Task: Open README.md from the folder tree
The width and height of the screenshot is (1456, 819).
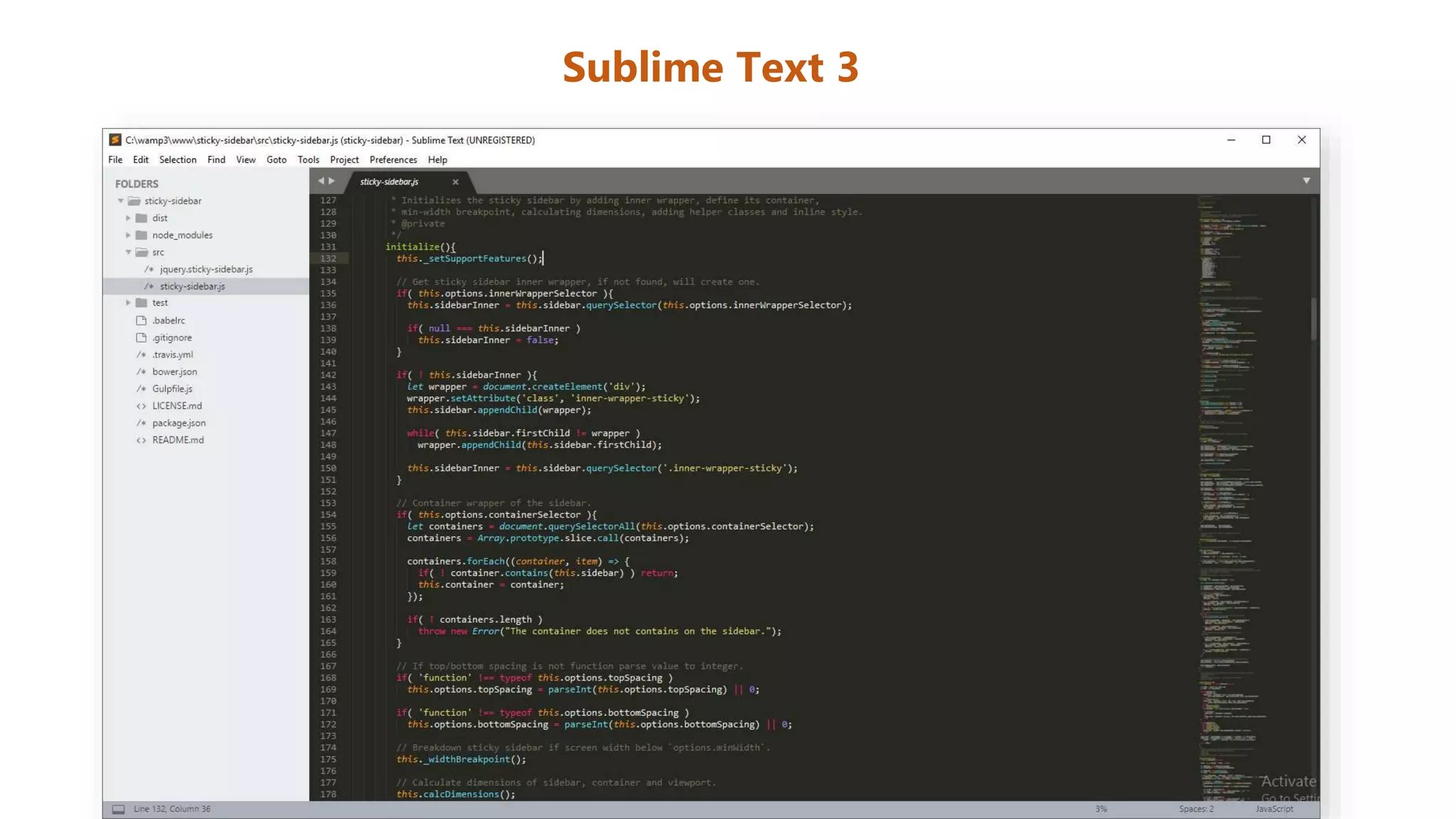Action: pyautogui.click(x=178, y=440)
